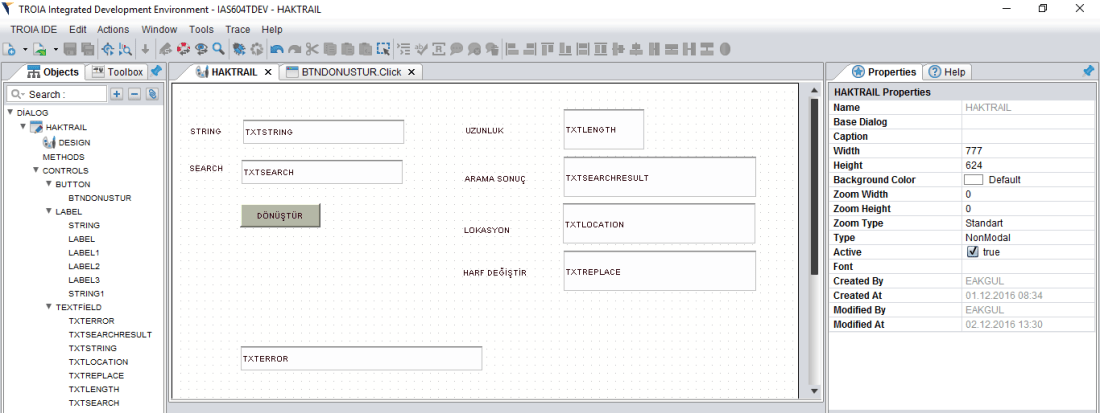Click the undo arrow in the toolbar
The width and height of the screenshot is (1100, 413).
tap(277, 48)
